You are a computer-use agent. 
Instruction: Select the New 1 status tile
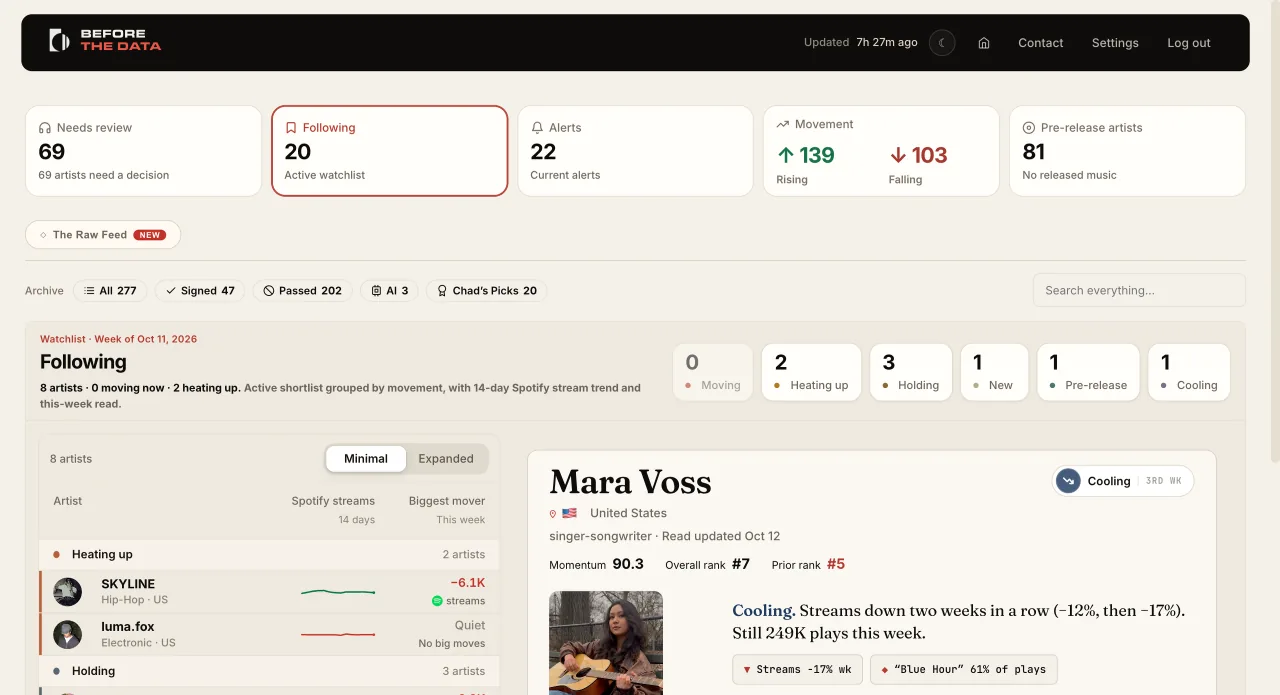994,372
